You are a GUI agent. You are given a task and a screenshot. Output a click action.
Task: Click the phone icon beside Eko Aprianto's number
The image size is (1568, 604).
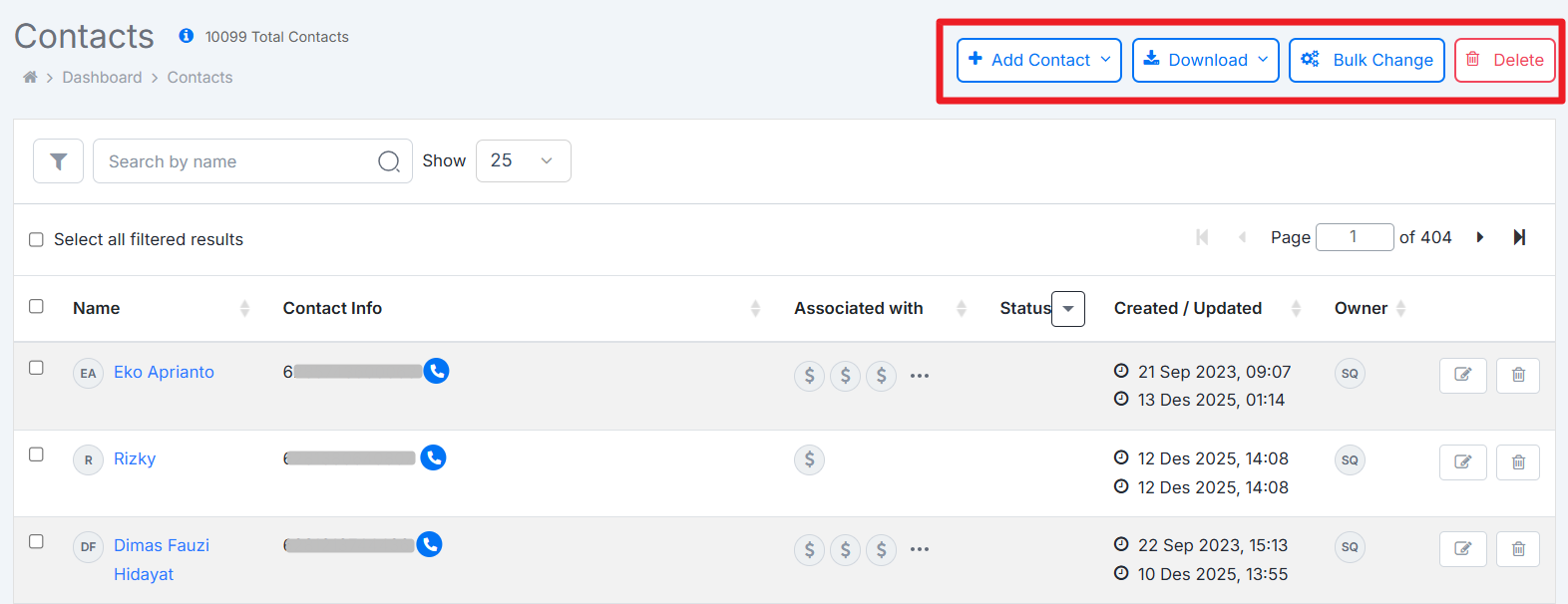(x=436, y=371)
